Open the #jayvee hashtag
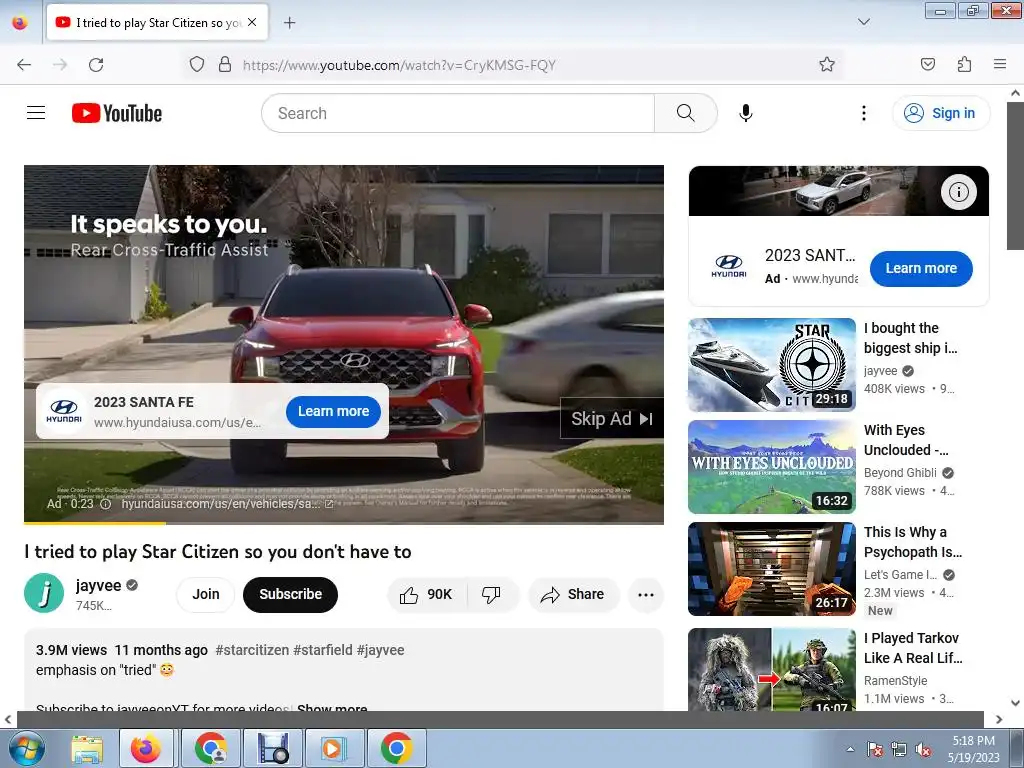Viewport: 1024px width, 768px height. 380,650
